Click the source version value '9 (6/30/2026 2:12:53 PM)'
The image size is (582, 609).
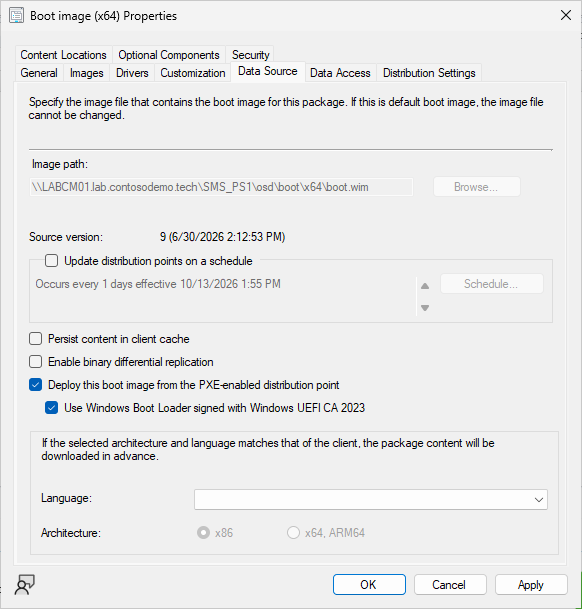(x=222, y=237)
